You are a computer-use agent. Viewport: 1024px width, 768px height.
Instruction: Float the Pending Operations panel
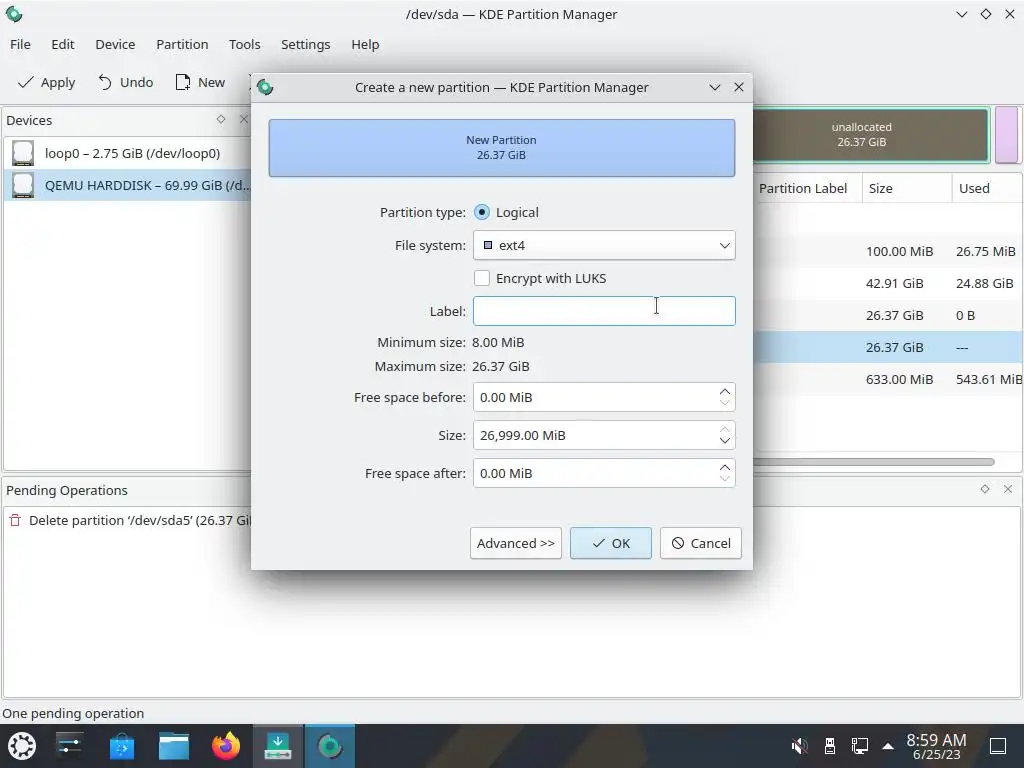point(985,489)
